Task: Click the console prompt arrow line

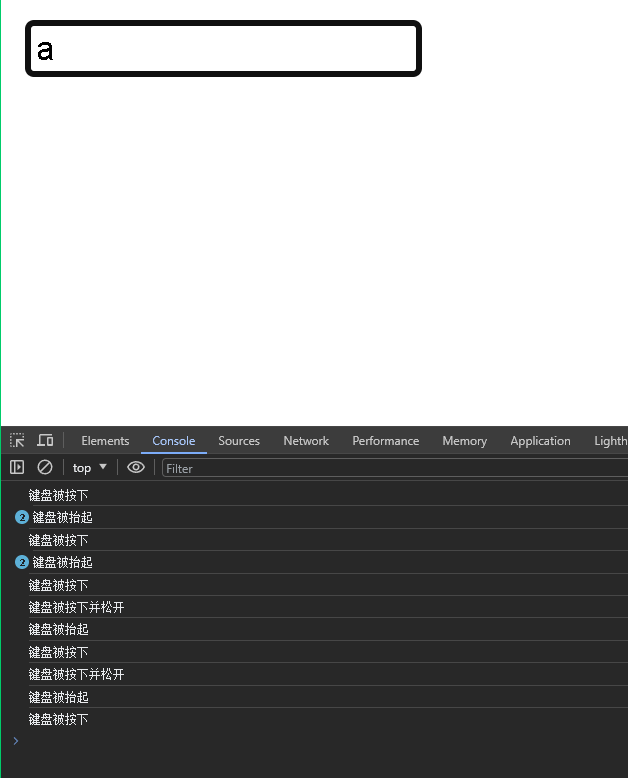Action: pos(314,741)
